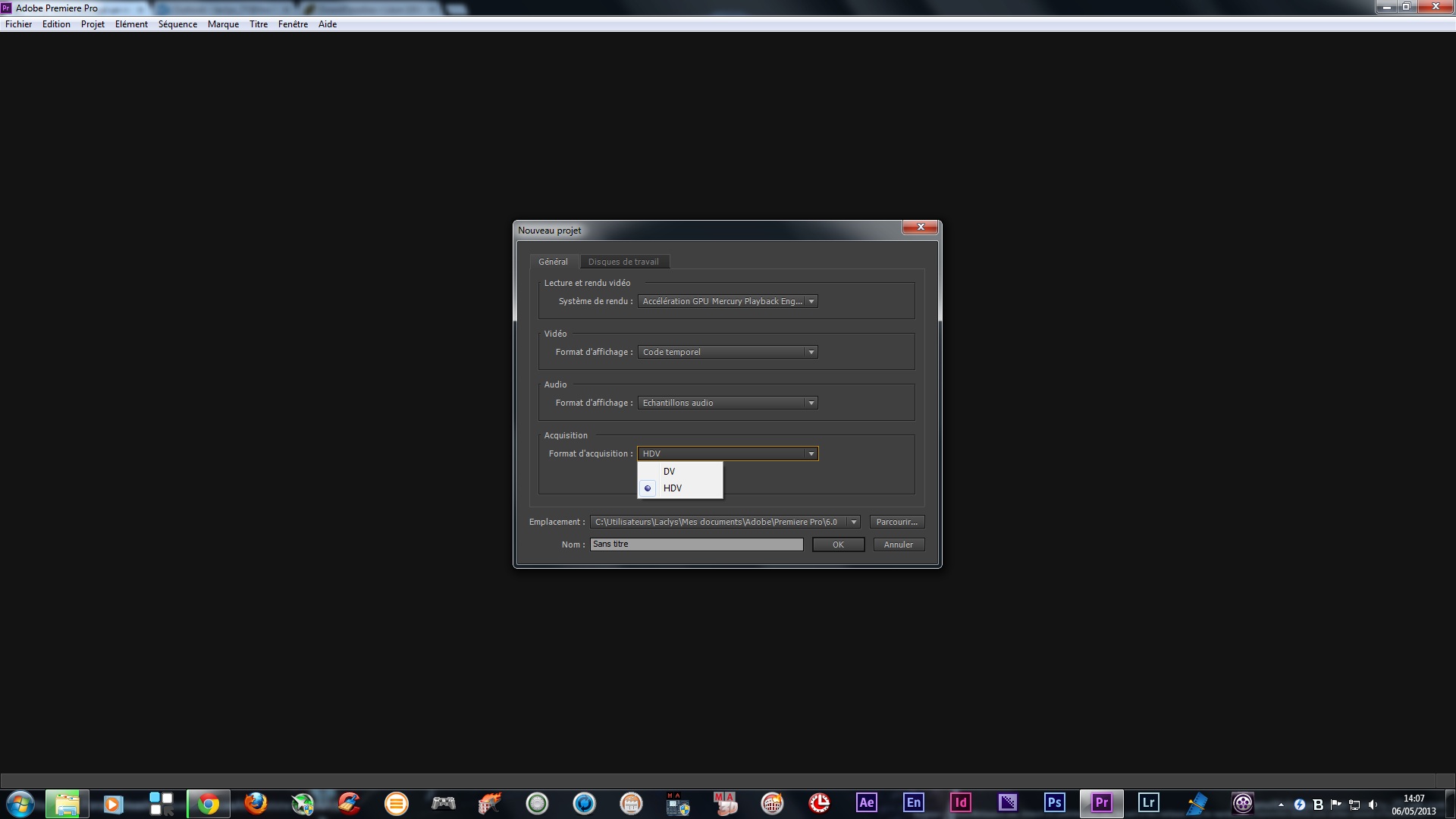Click the Premiere Pro taskbar icon
The width and height of the screenshot is (1456, 819).
[1101, 802]
